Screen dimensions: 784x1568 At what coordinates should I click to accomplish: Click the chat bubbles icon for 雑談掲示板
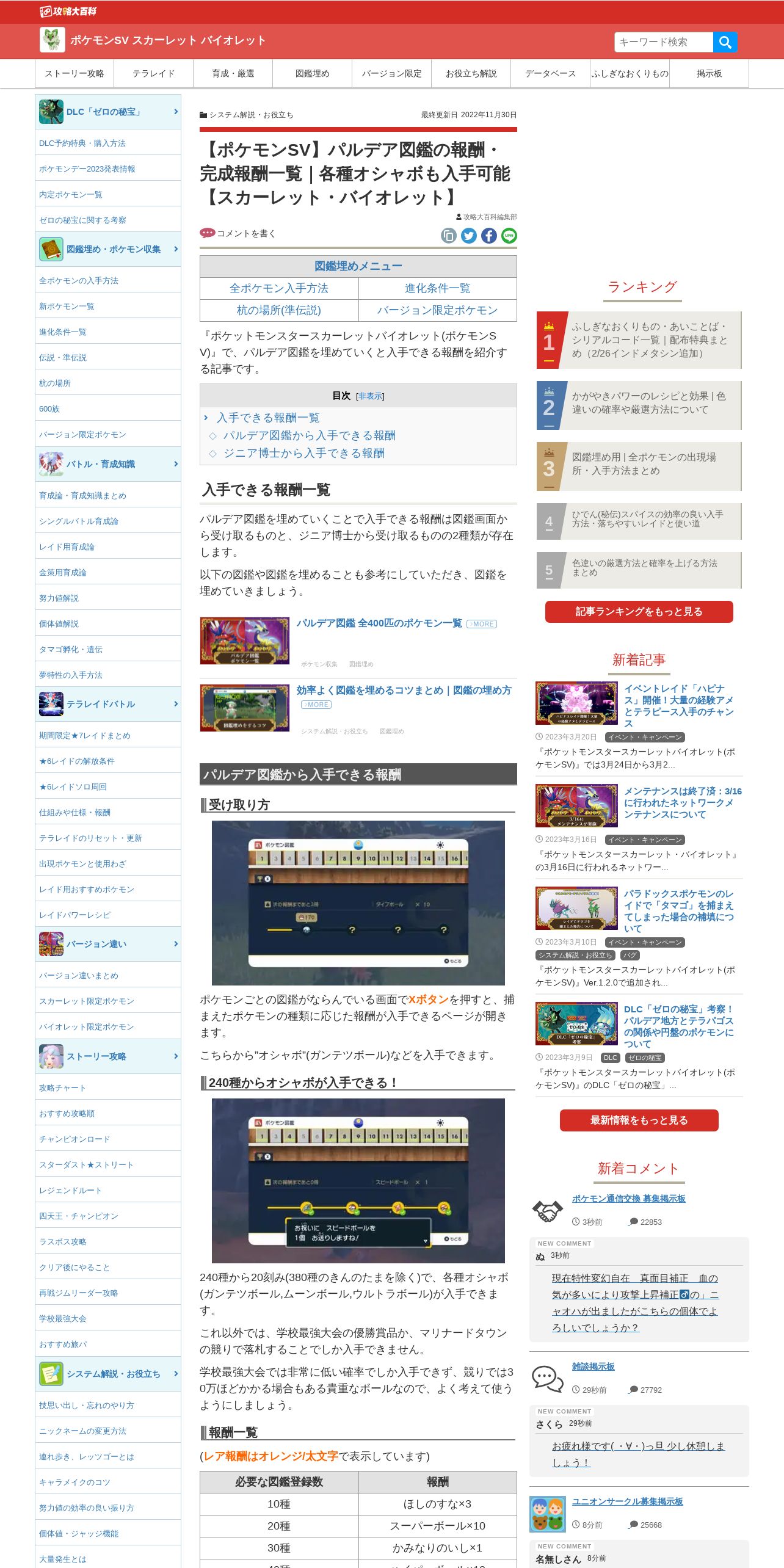coord(547,1378)
